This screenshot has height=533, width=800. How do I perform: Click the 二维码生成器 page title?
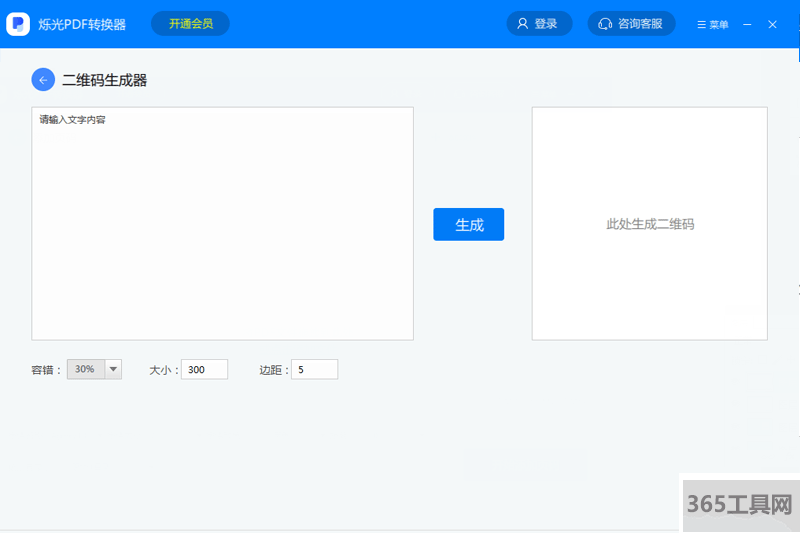pos(104,80)
